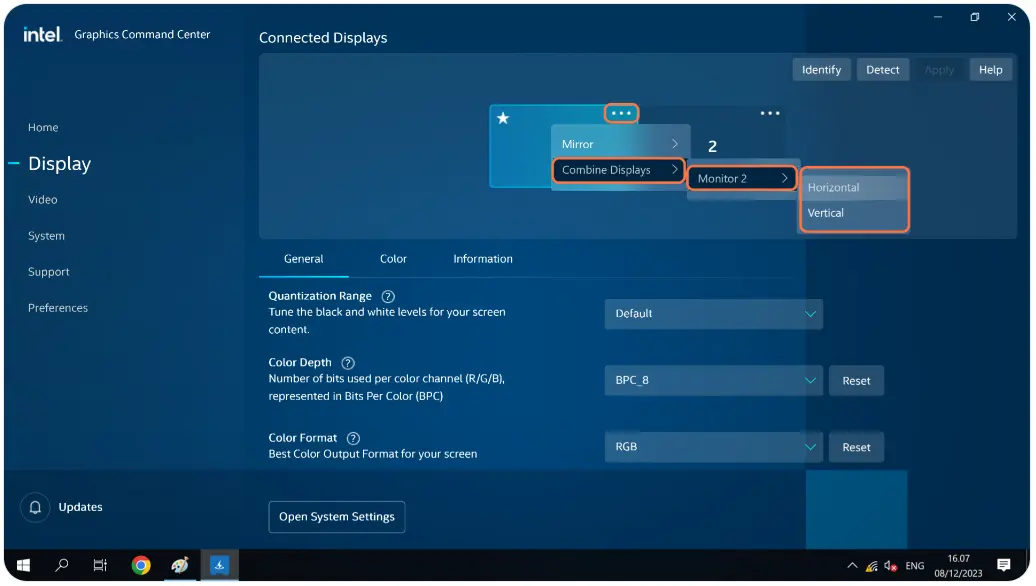The height and width of the screenshot is (586, 1036).
Task: Click the Intel logo
Action: tap(42, 34)
